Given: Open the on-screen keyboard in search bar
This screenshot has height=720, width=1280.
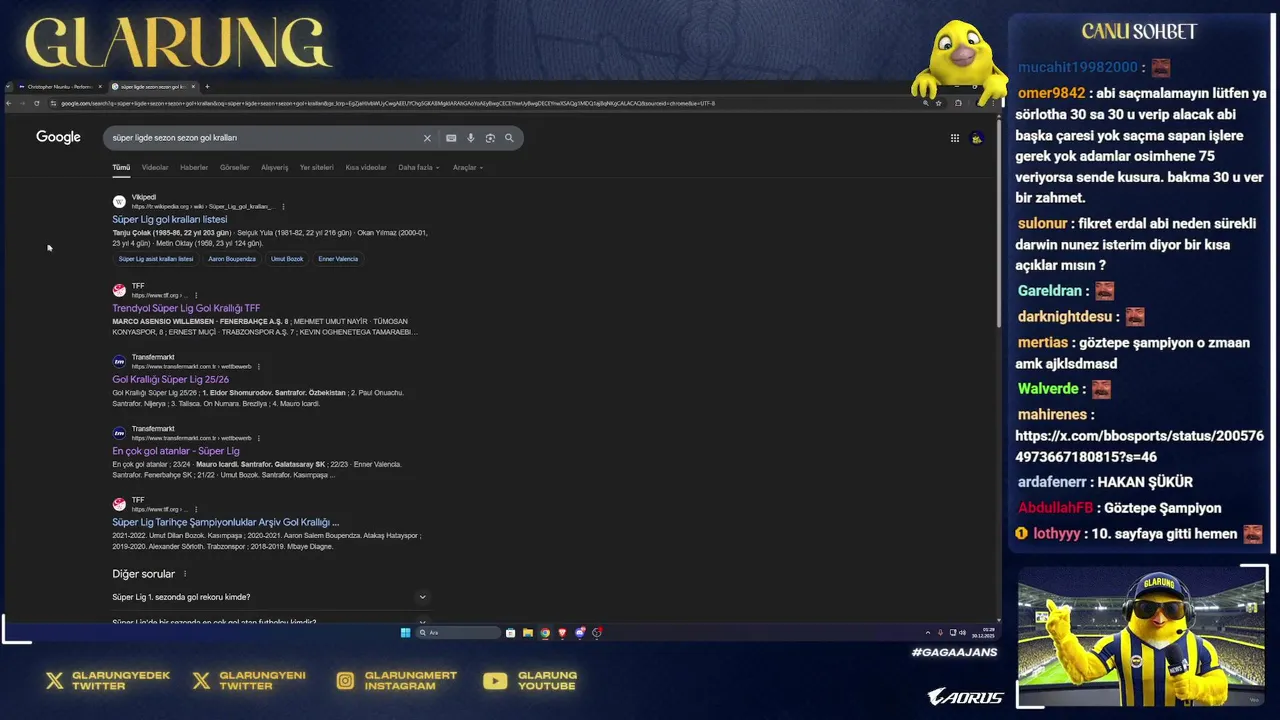Looking at the screenshot, I should tap(451, 138).
